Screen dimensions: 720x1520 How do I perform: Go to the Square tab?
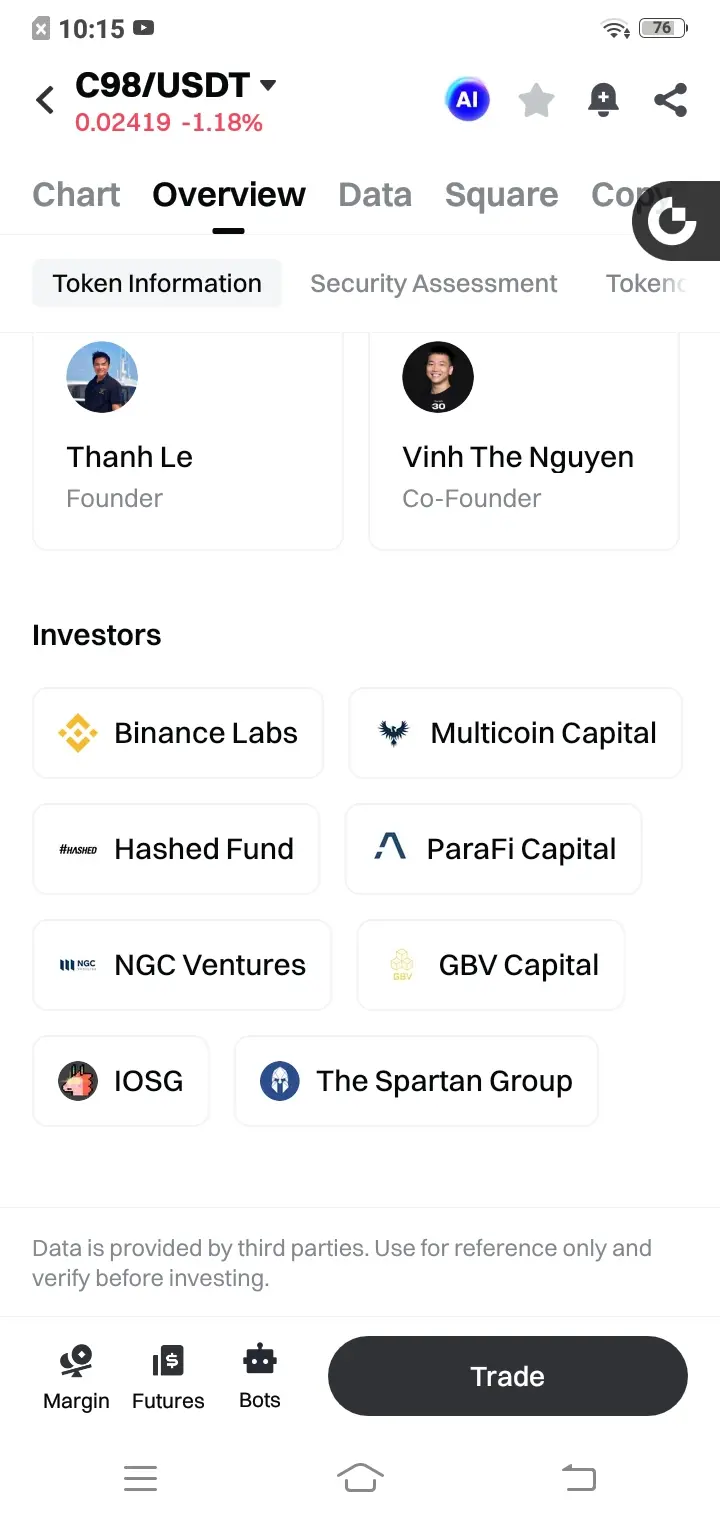pyautogui.click(x=501, y=195)
